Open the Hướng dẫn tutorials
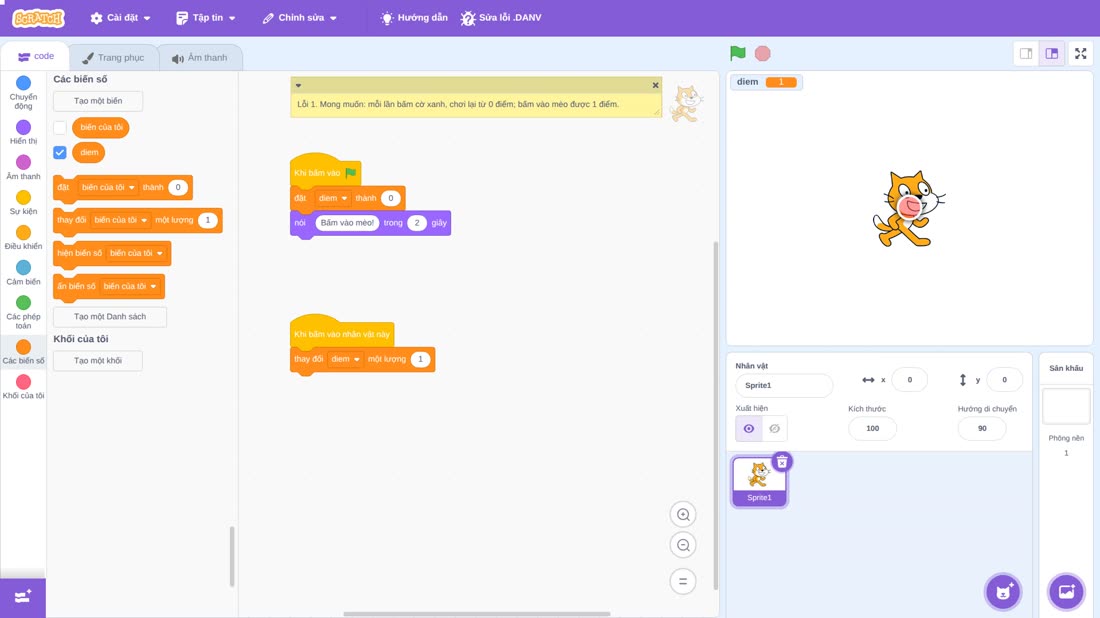The width and height of the screenshot is (1100, 618). pyautogui.click(x=414, y=18)
